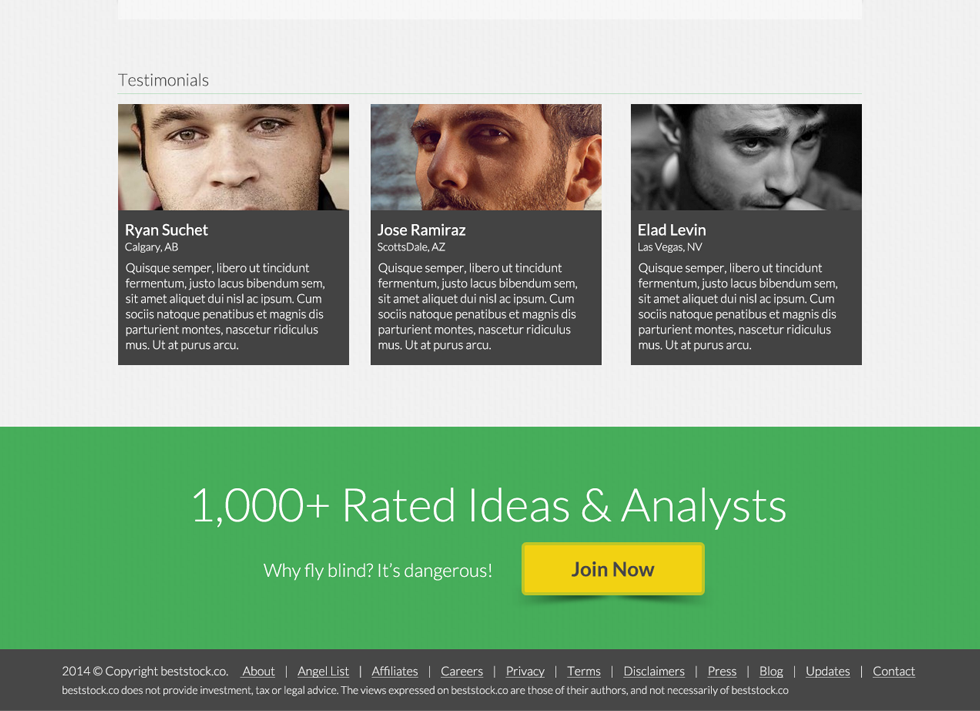Visit the Press page link
The width and height of the screenshot is (980, 711).
tap(722, 671)
